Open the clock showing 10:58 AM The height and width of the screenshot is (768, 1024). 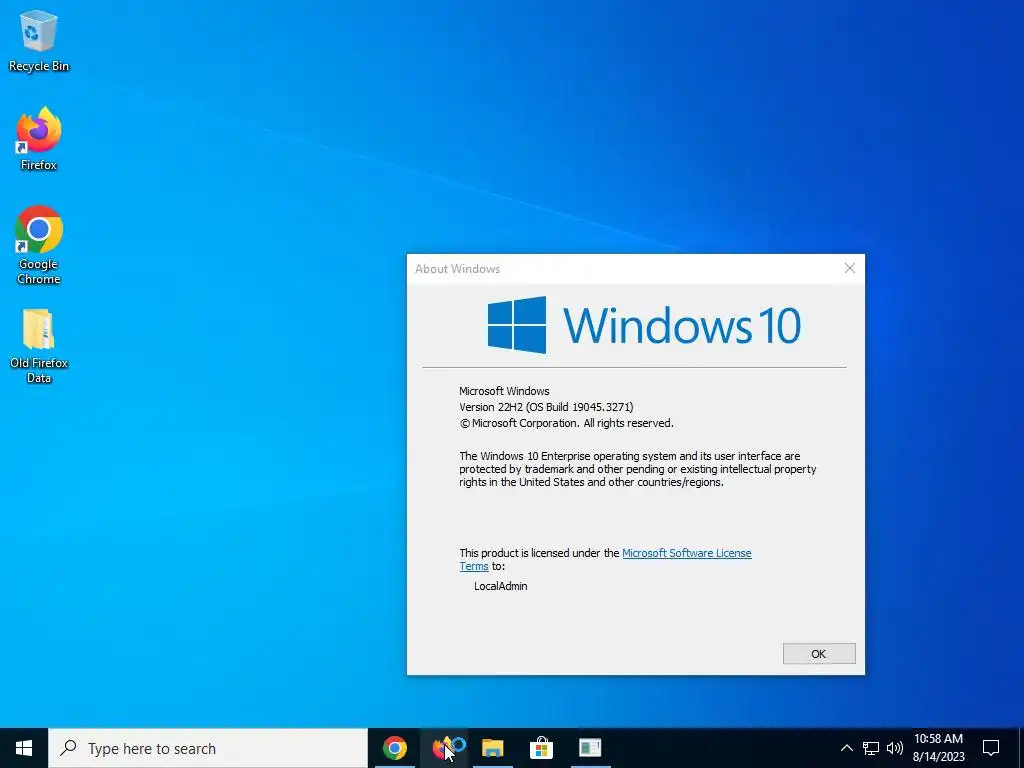[938, 748]
